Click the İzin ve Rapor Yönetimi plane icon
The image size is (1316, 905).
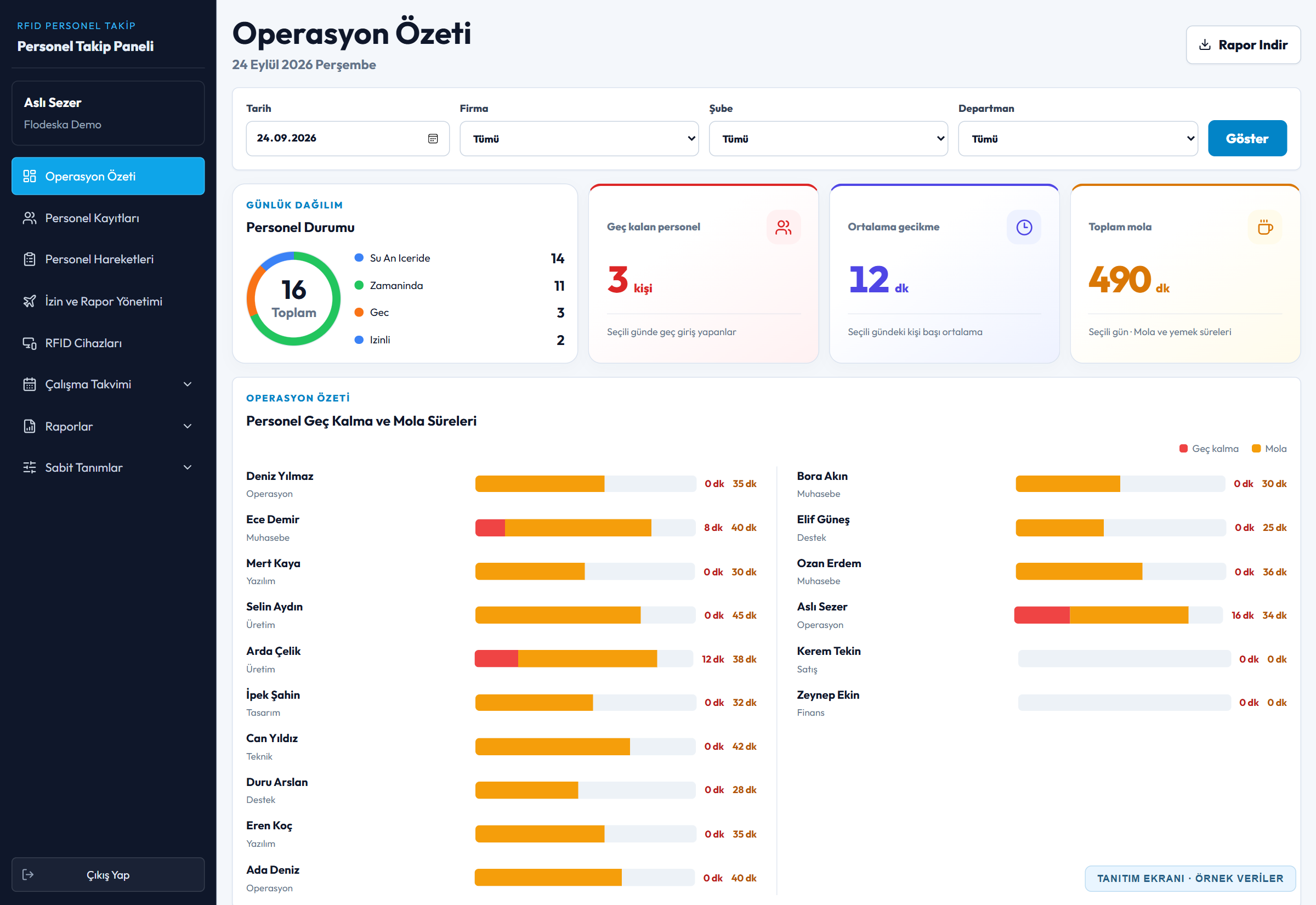pos(30,301)
